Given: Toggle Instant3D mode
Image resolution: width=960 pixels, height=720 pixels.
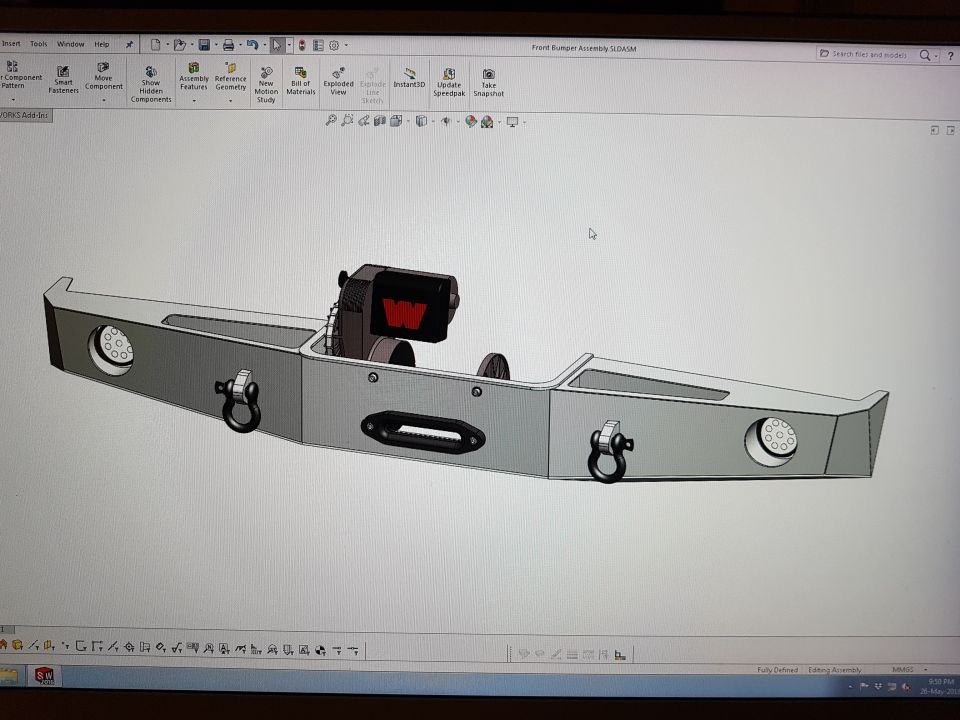Looking at the screenshot, I should coord(409,78).
